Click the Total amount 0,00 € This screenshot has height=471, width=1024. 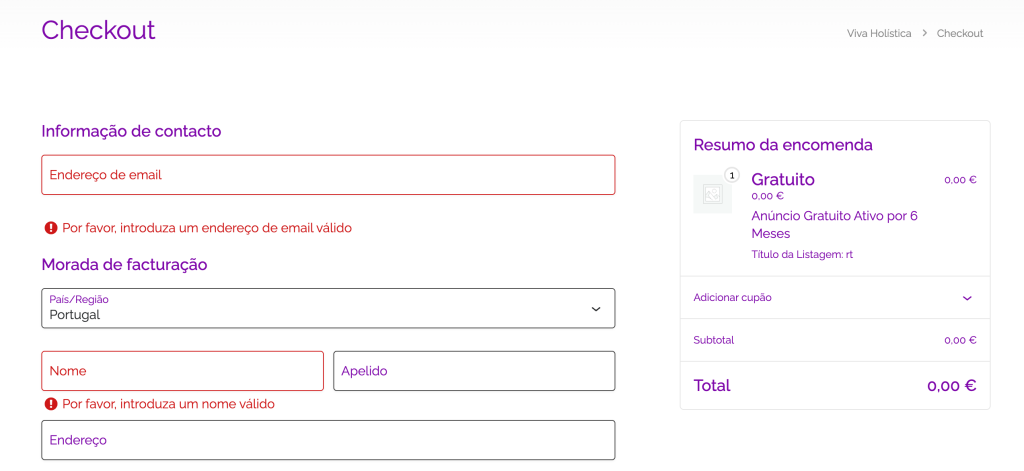pyautogui.click(x=951, y=386)
